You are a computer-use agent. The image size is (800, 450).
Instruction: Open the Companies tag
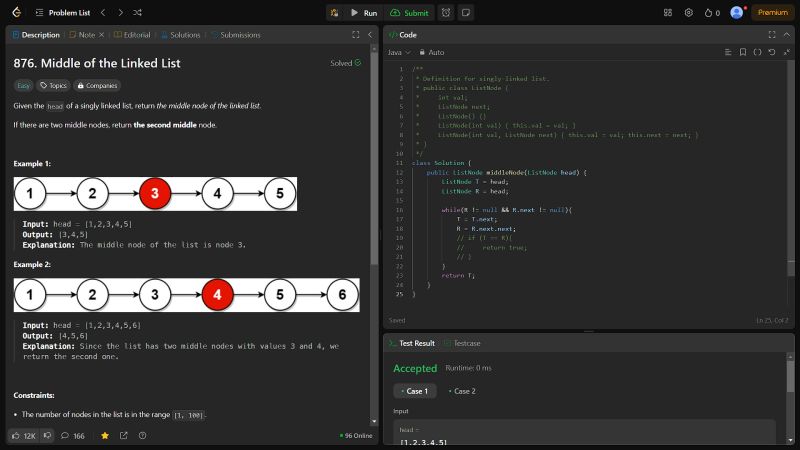coord(97,86)
